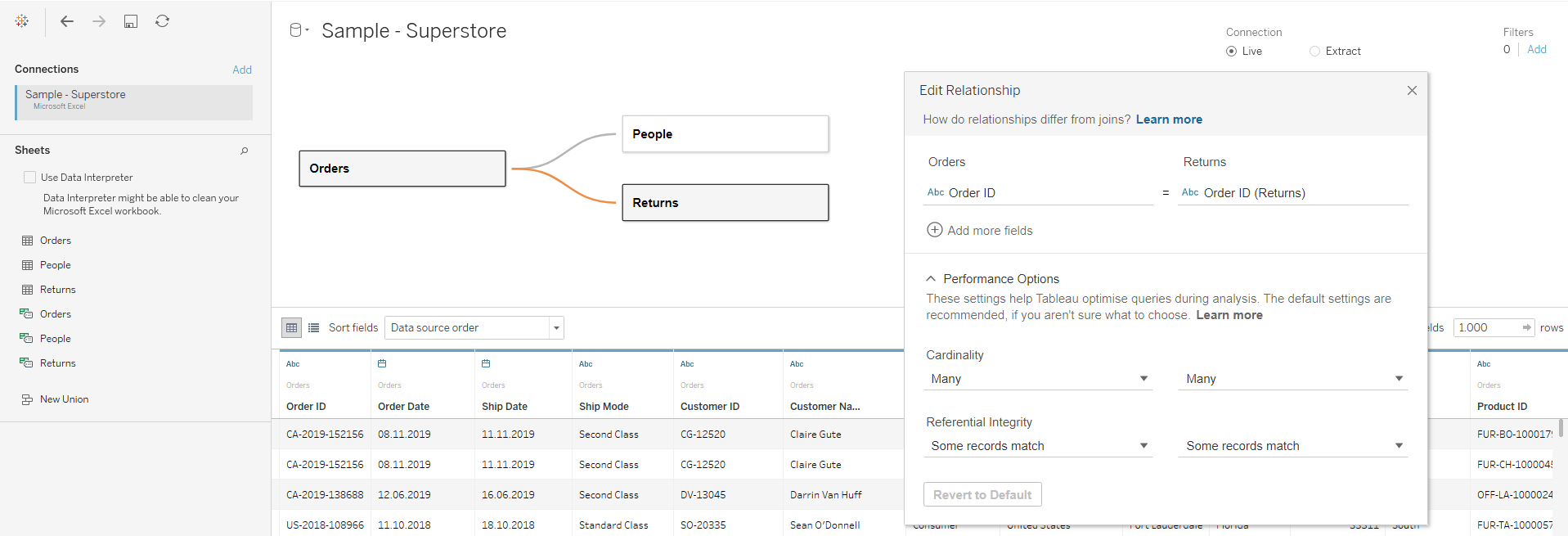
Task: Click the Ship Mode column header
Action: pyautogui.click(x=604, y=407)
